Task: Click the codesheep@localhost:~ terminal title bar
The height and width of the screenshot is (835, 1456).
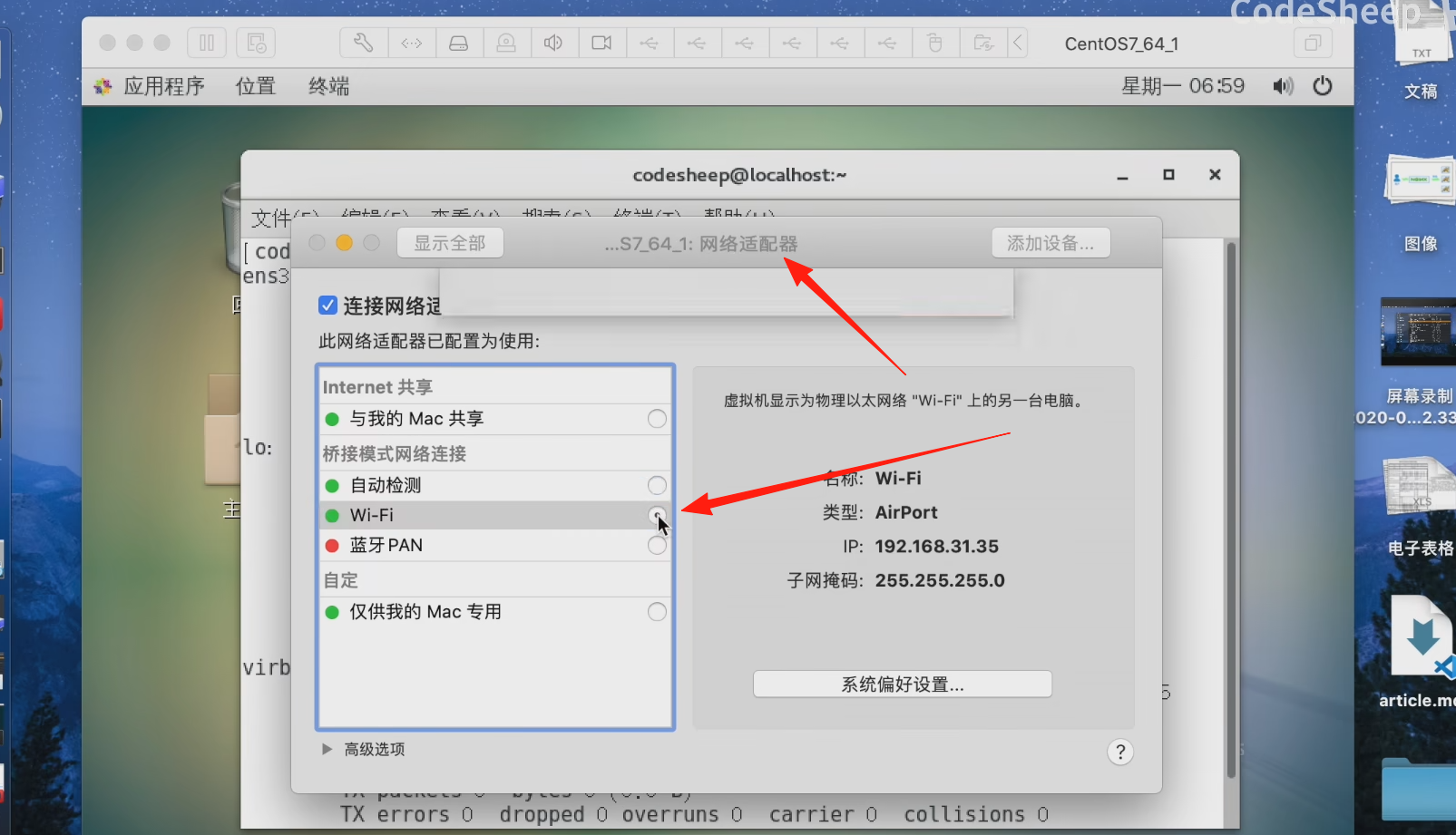Action: (x=739, y=175)
